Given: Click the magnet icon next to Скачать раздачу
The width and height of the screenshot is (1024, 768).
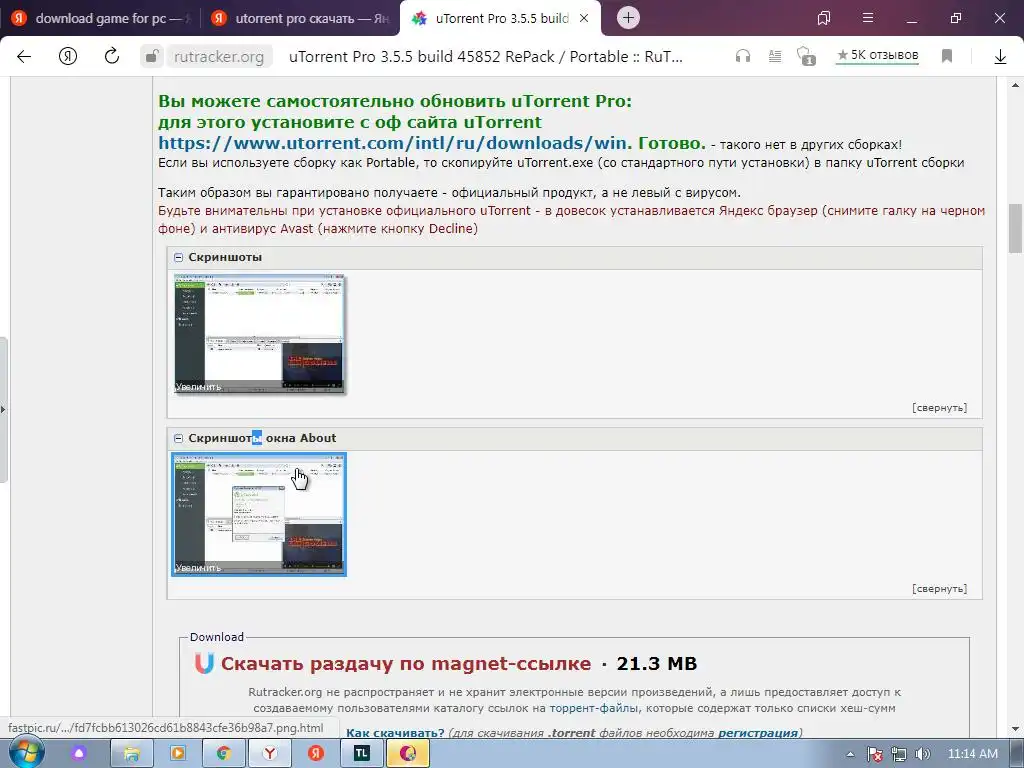Looking at the screenshot, I should (204, 663).
